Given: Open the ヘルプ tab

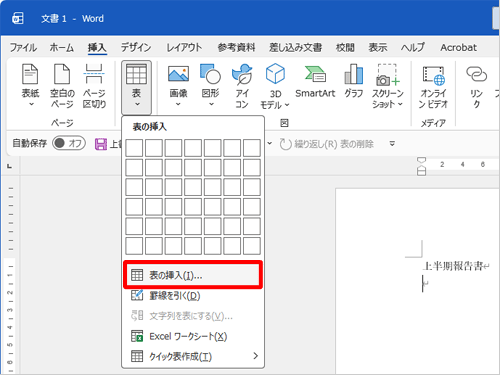Looking at the screenshot, I should tap(413, 48).
